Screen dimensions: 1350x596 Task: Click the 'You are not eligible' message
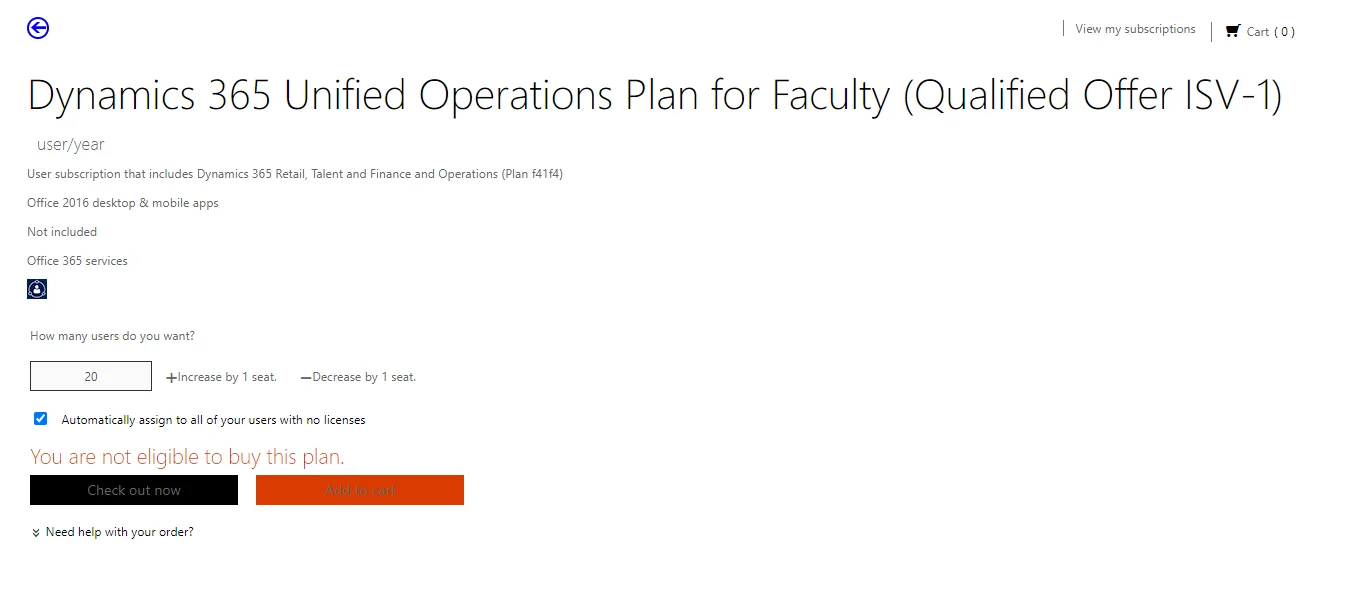pyautogui.click(x=187, y=457)
